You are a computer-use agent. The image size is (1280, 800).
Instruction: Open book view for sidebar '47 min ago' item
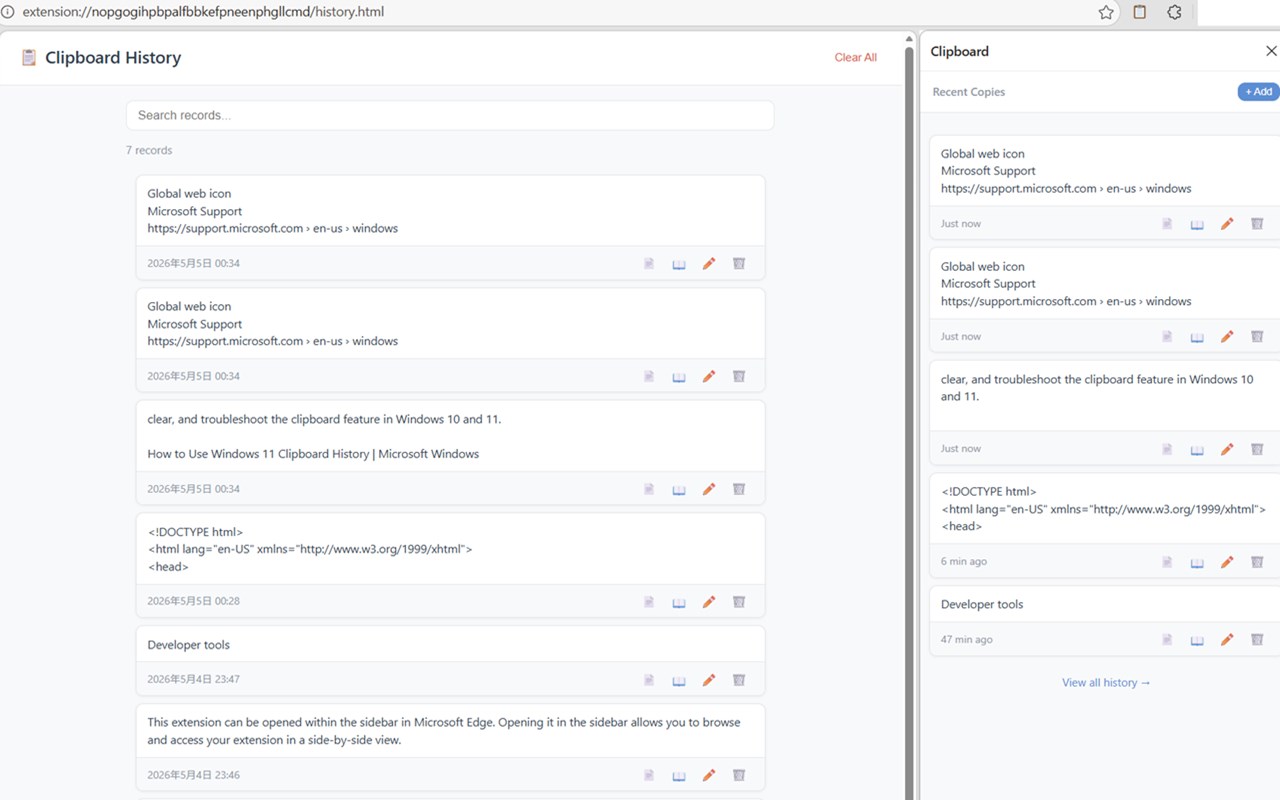click(x=1197, y=640)
